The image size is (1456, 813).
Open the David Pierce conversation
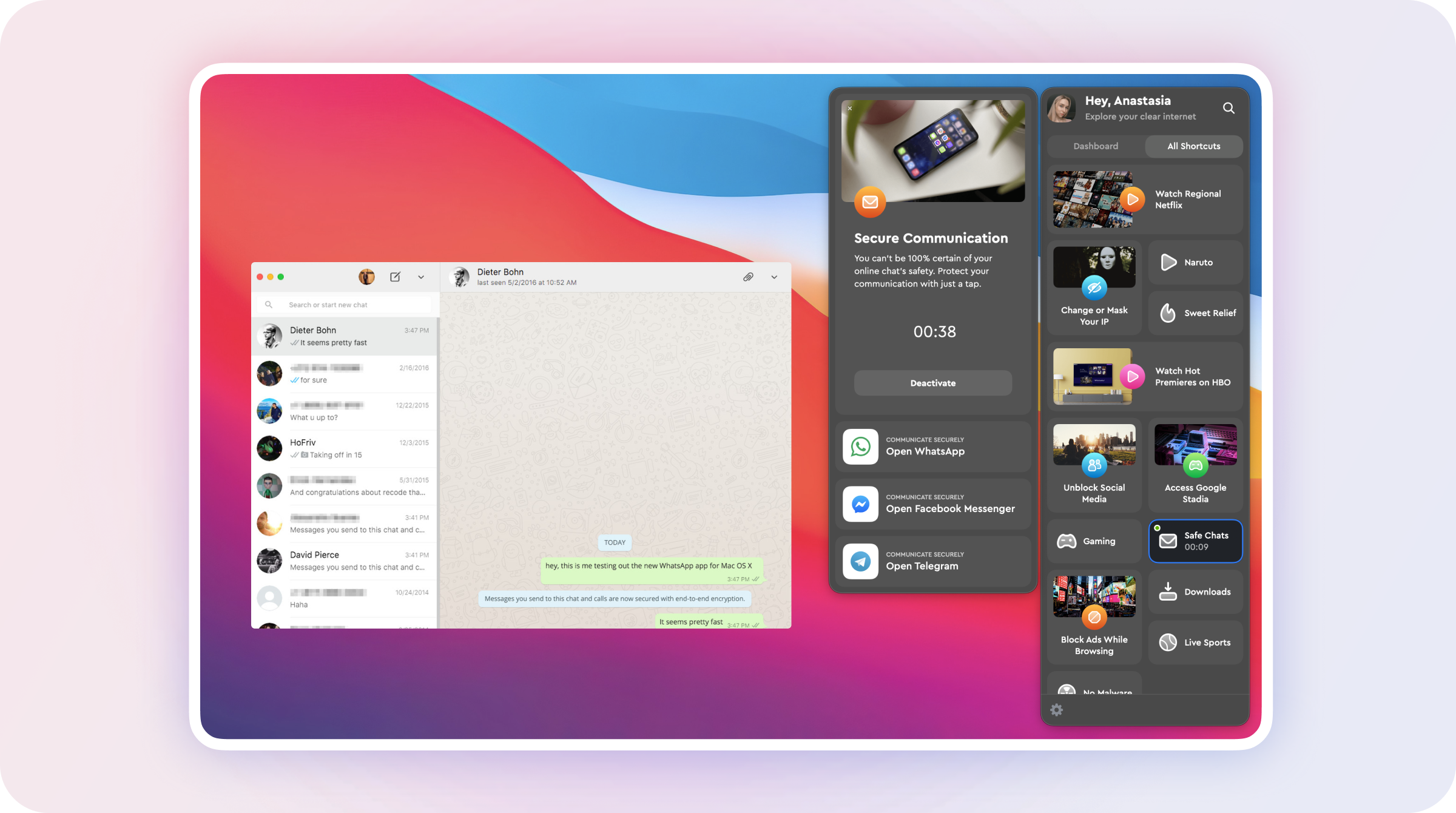tap(344, 561)
